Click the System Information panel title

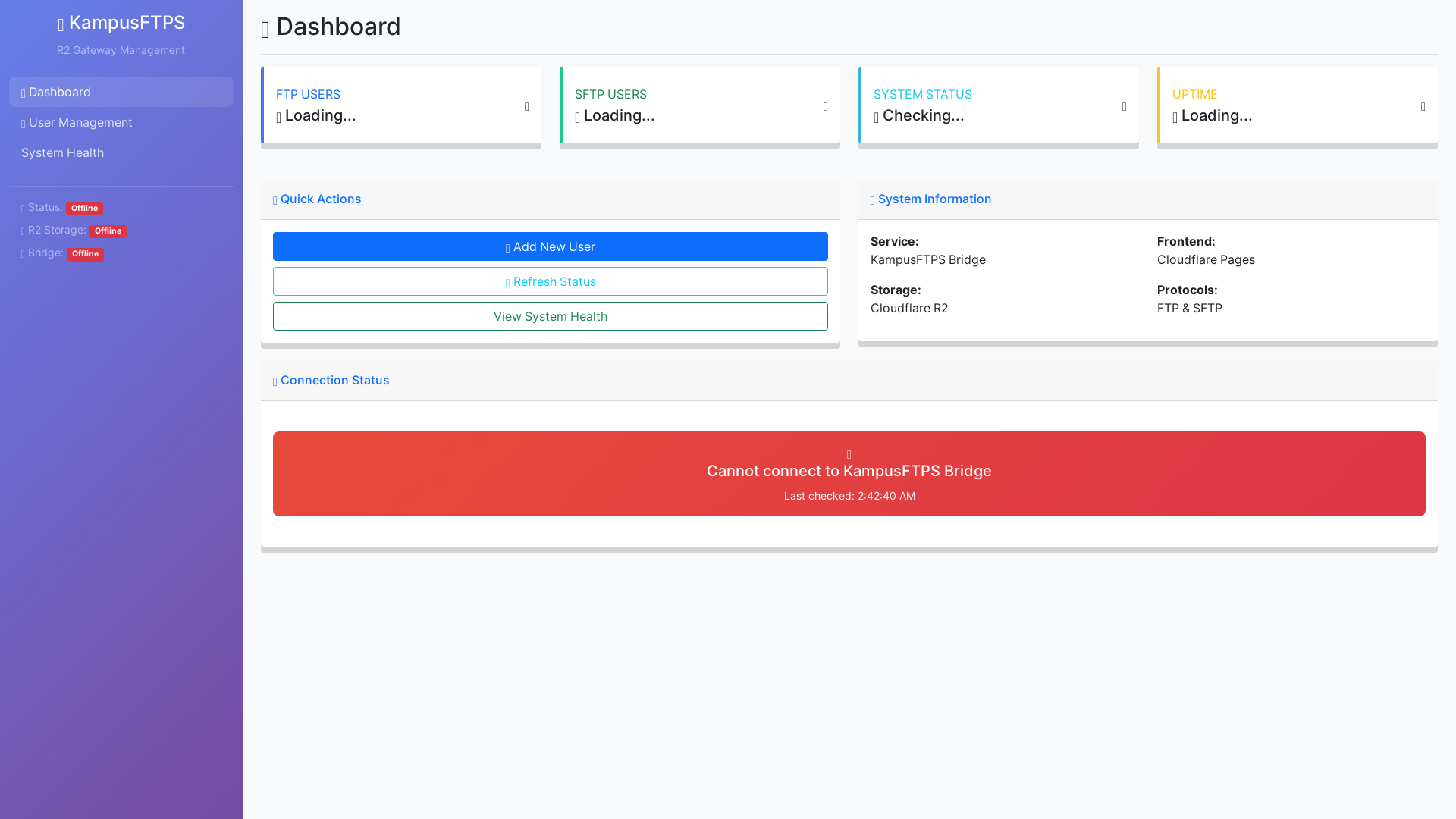(x=934, y=199)
